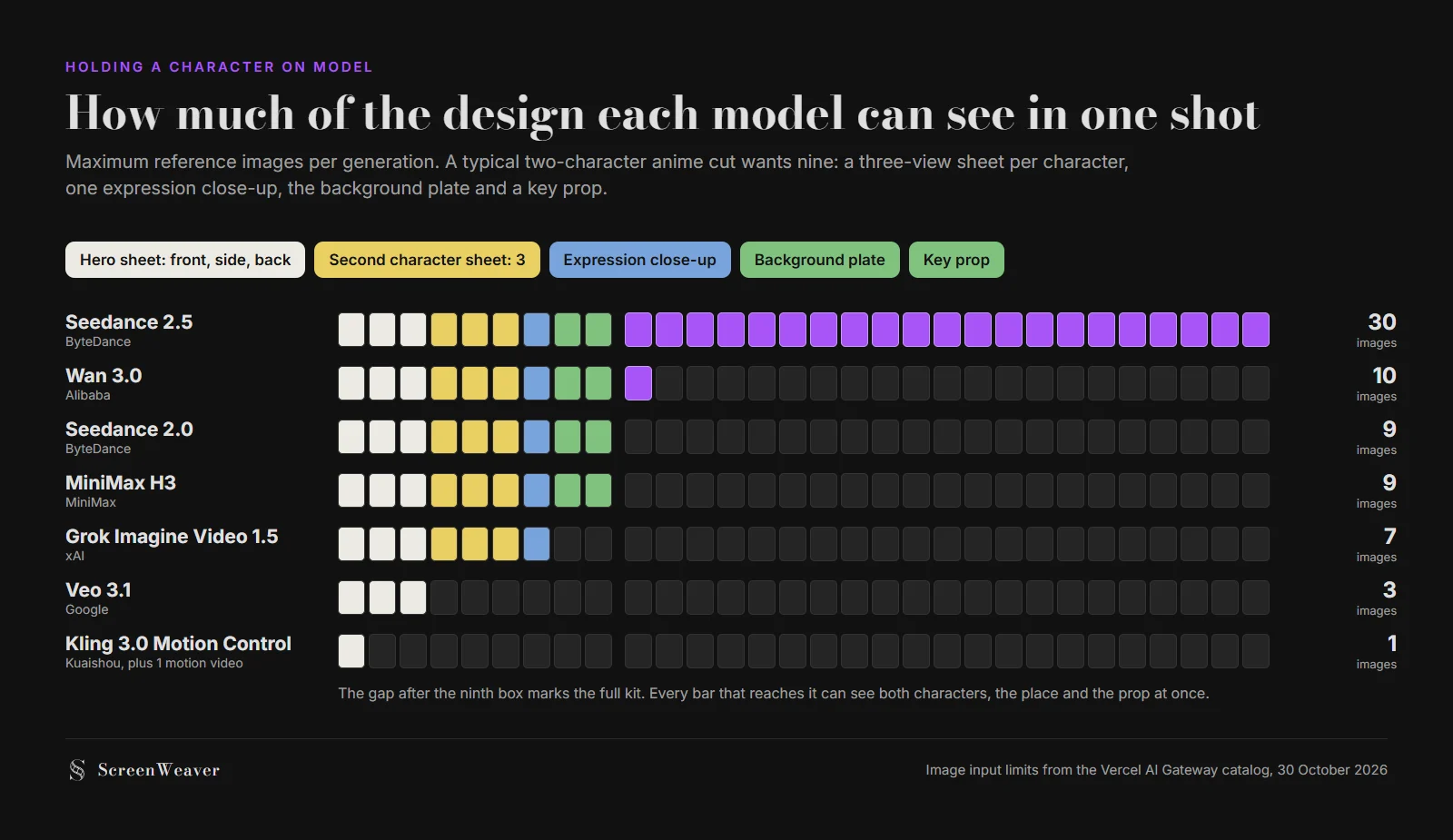The image size is (1453, 840).
Task: Click the Alibaba vendor label
Action: click(88, 395)
